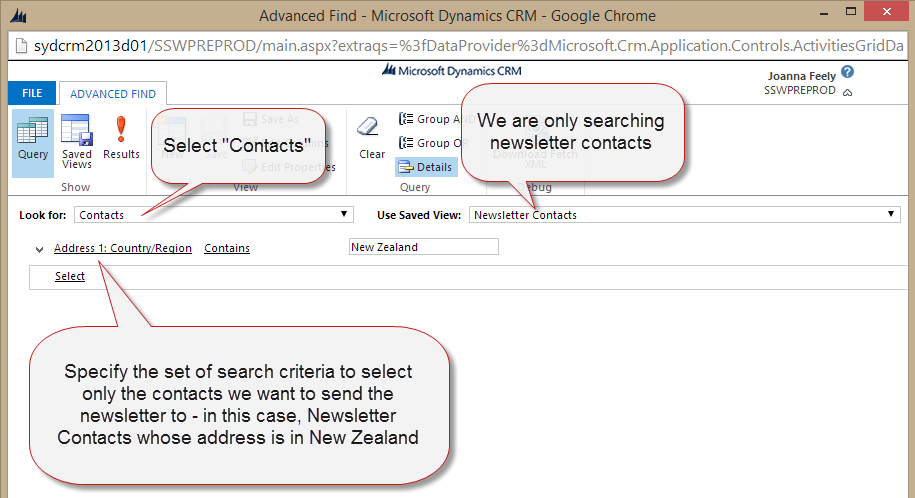Toggle the Details button in Query group
This screenshot has width=915, height=498.
pos(426,167)
